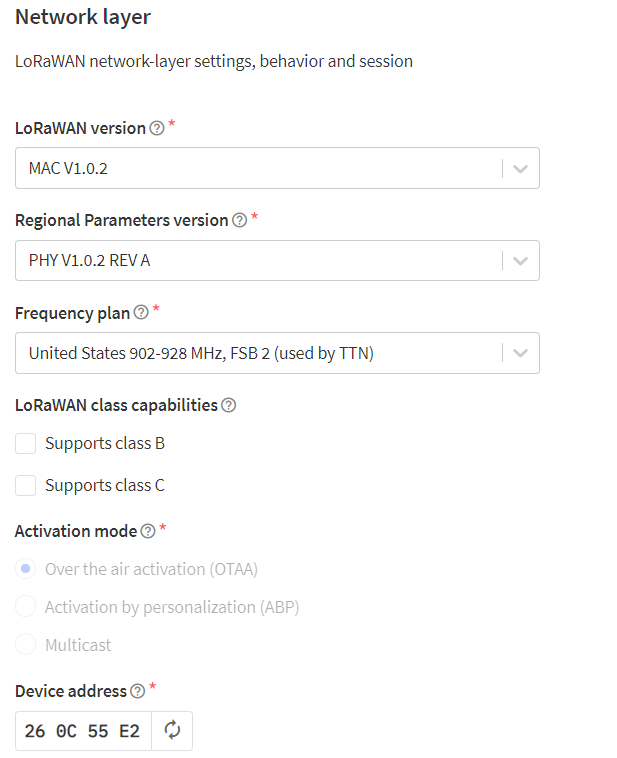The image size is (617, 758).
Task: Select the Multicast activation mode
Action: (26, 645)
